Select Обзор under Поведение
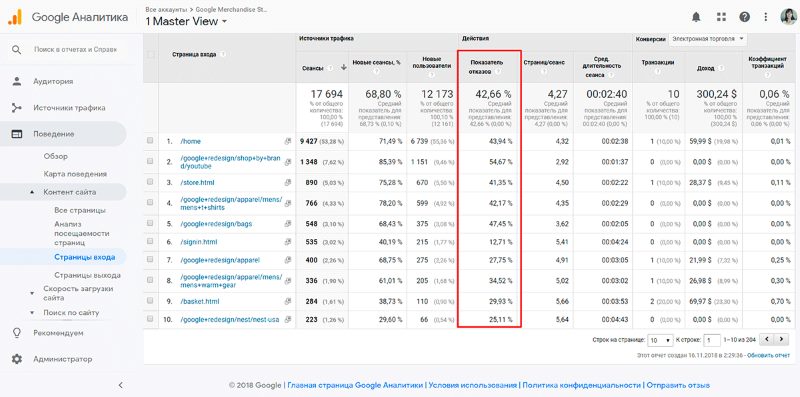This screenshot has width=800, height=397. click(56, 156)
